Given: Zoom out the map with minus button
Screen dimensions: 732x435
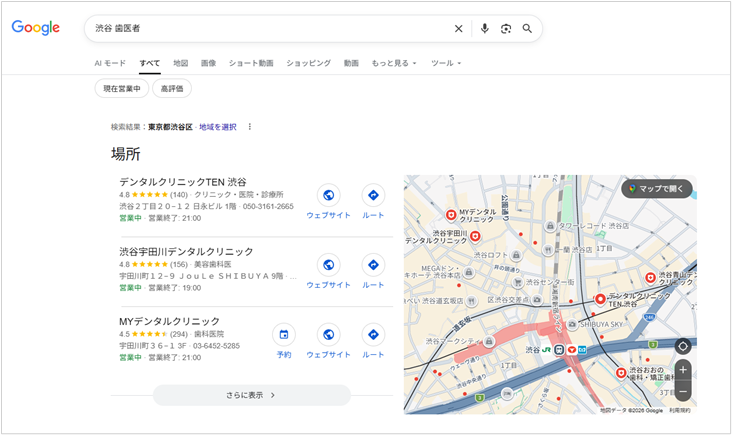Looking at the screenshot, I should (x=683, y=391).
